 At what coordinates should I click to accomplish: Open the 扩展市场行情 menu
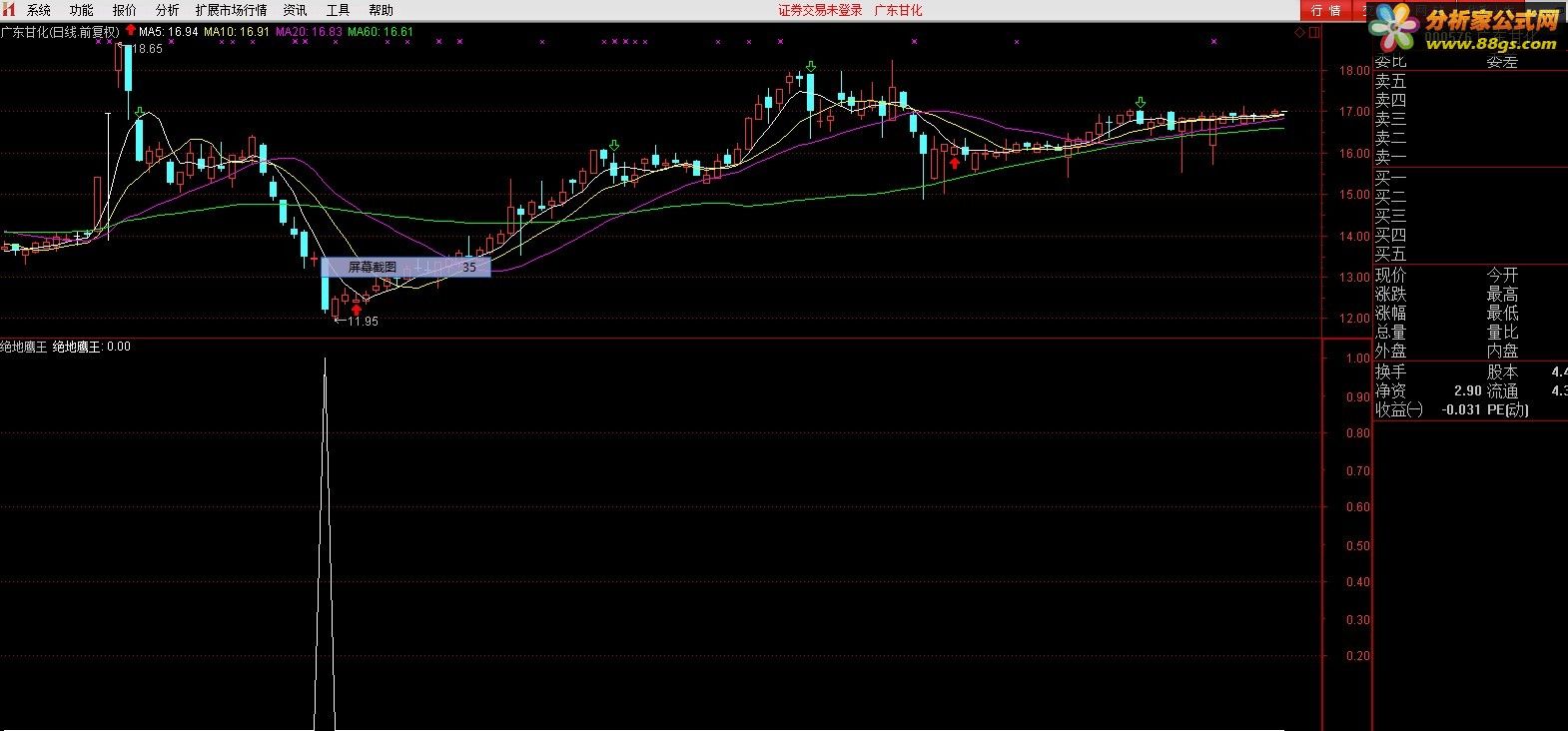(231, 10)
